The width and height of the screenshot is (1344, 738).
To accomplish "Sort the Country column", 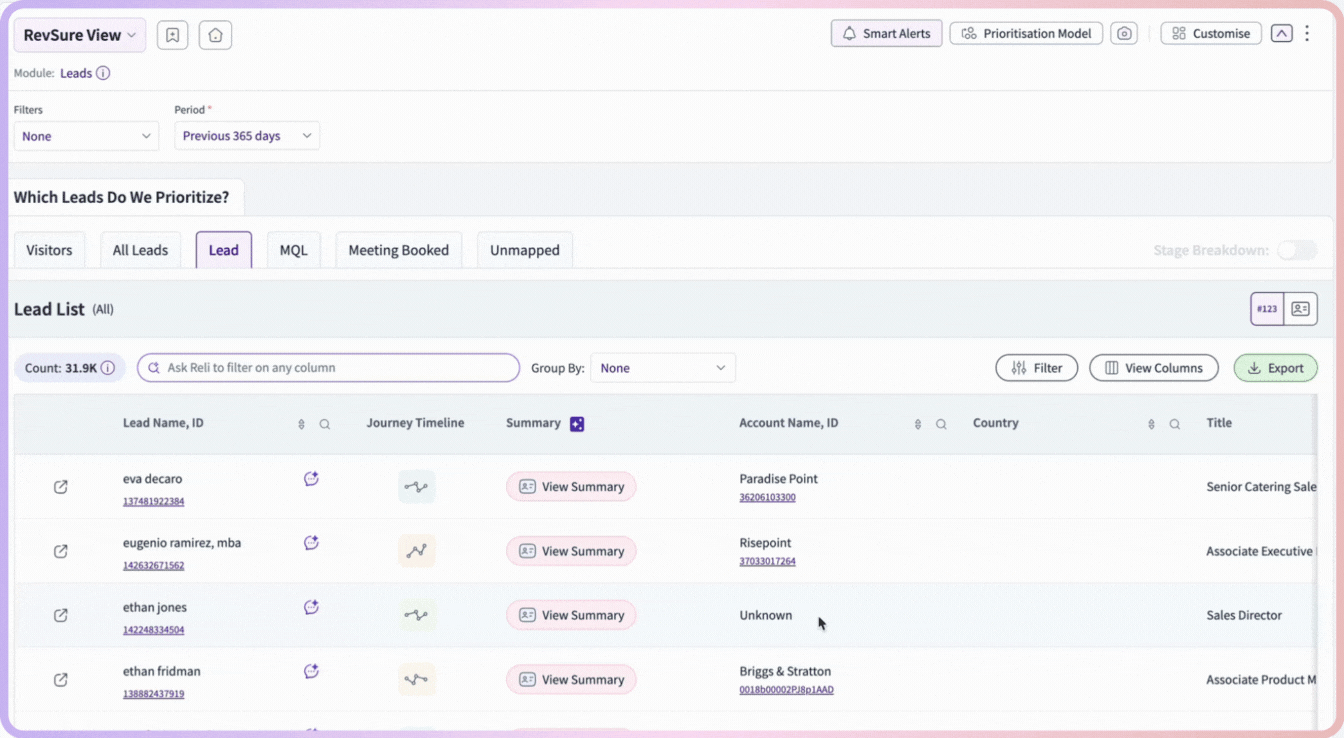I will click(x=1151, y=424).
